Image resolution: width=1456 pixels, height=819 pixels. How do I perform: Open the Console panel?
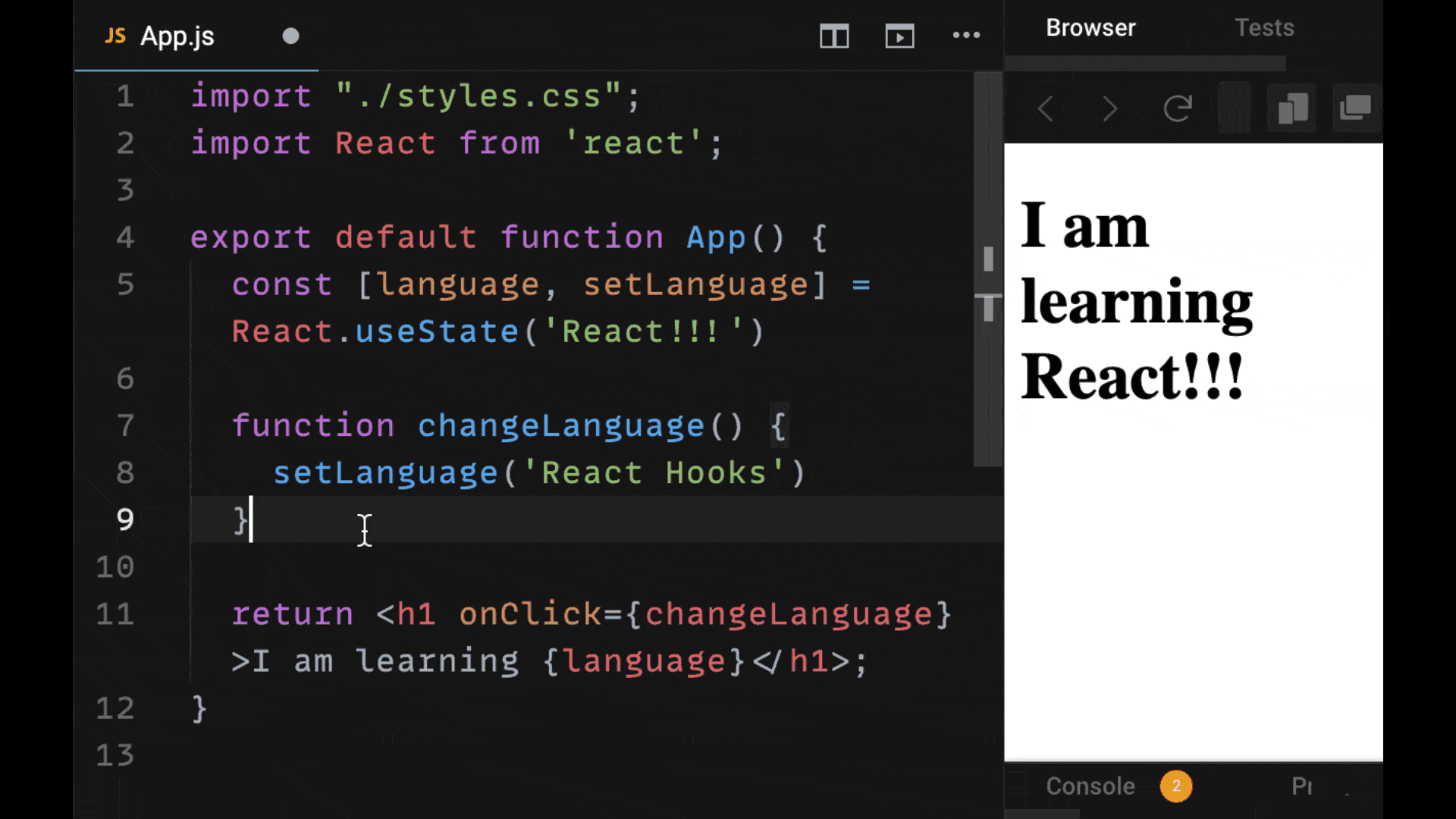coord(1090,786)
